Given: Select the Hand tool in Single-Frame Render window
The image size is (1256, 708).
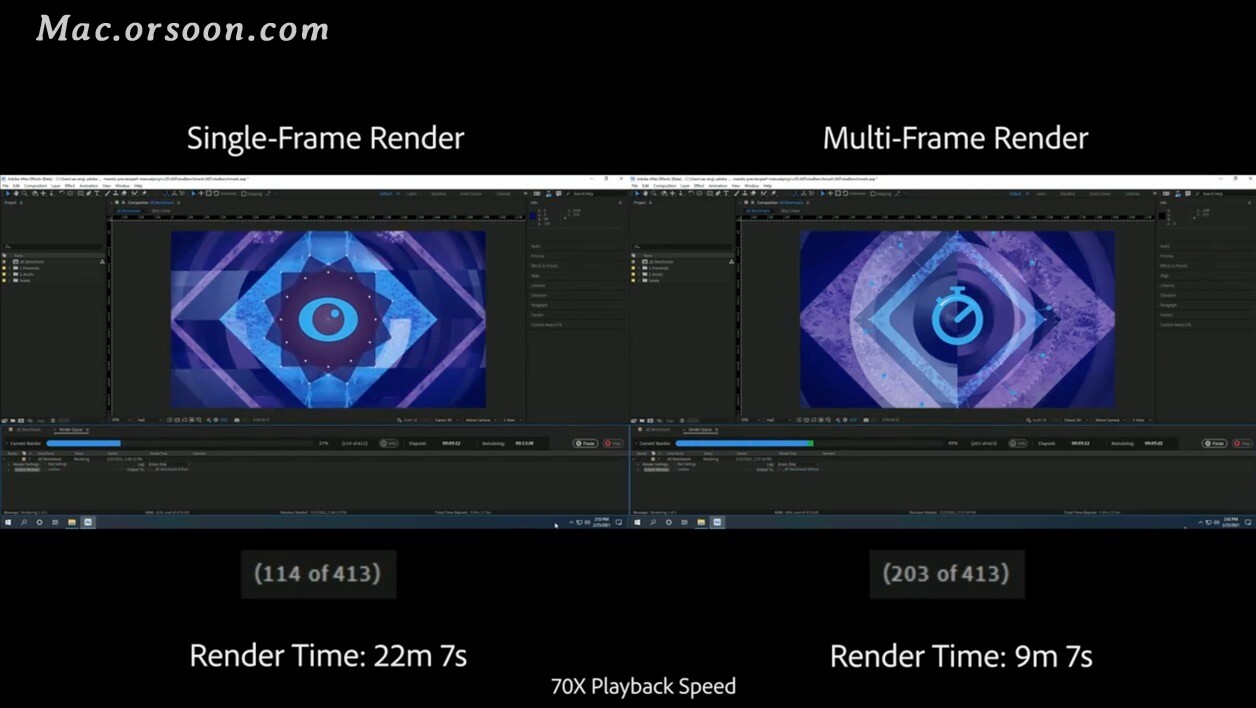Looking at the screenshot, I should (14, 194).
